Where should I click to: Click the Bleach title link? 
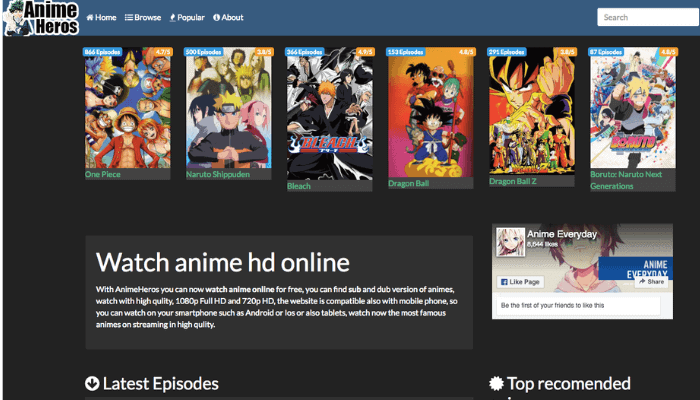(299, 186)
